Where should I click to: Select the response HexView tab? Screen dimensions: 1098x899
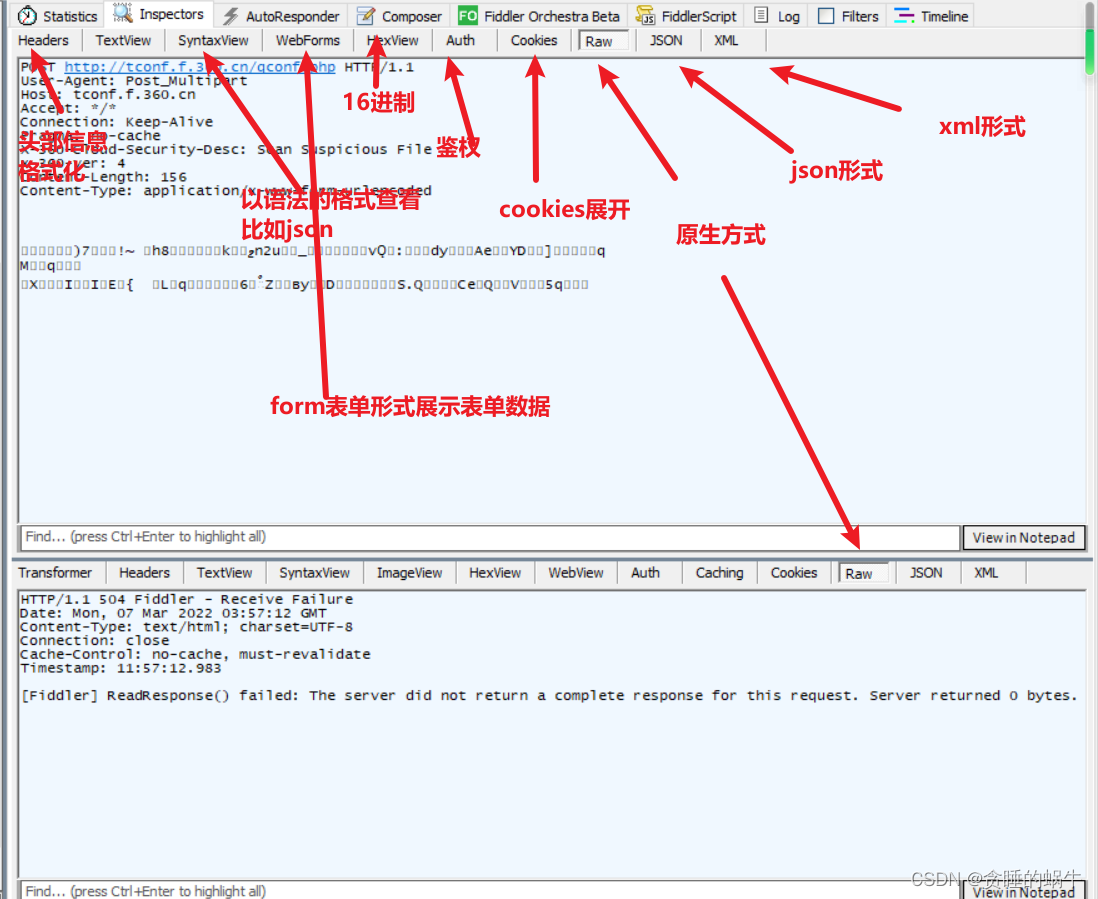495,573
